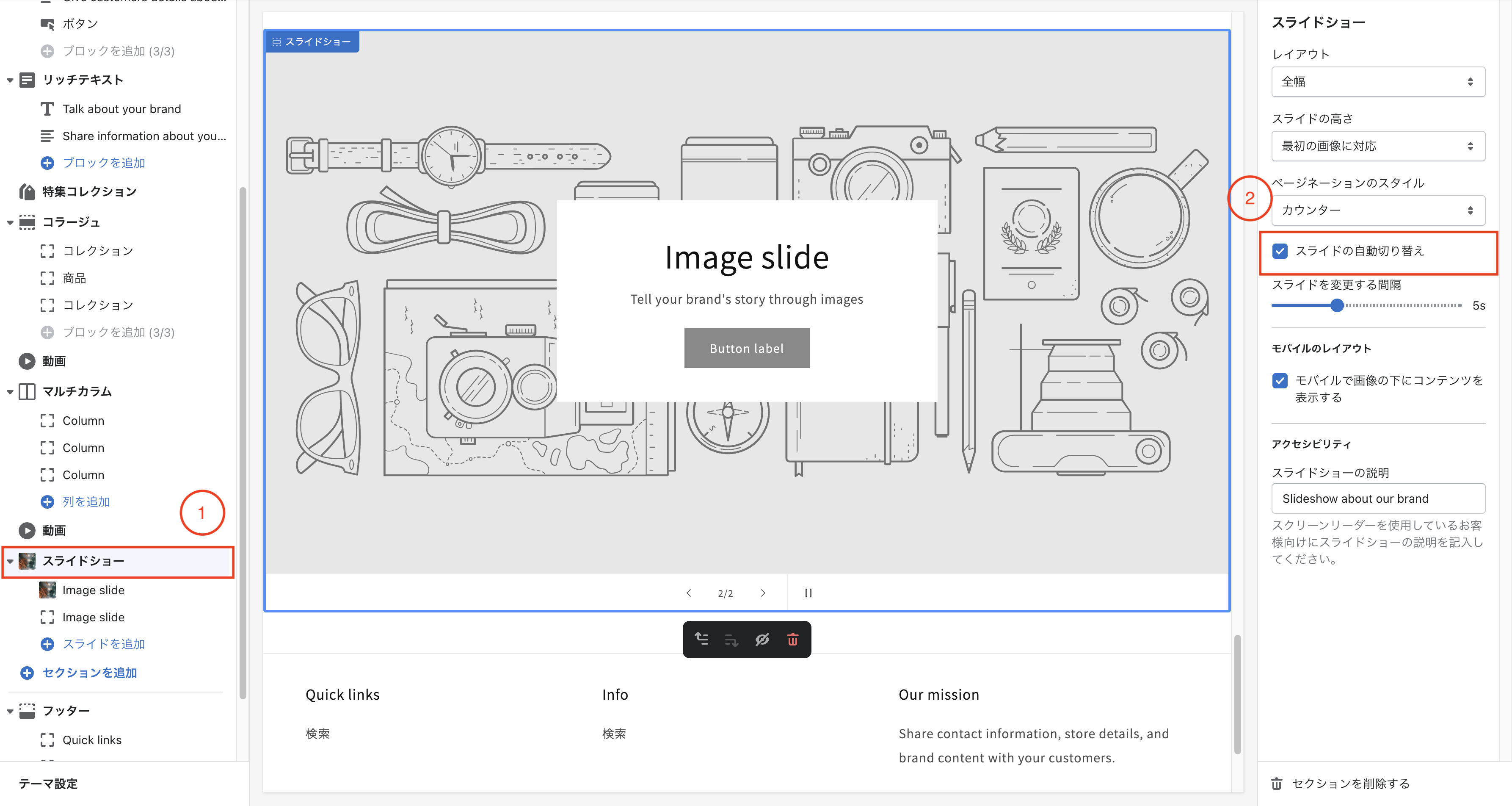Move the slideshow section up
1512x806 pixels.
coord(701,640)
